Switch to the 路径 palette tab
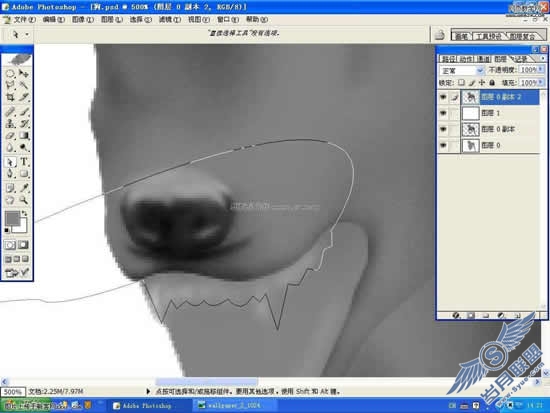550x413 pixels. (448, 59)
